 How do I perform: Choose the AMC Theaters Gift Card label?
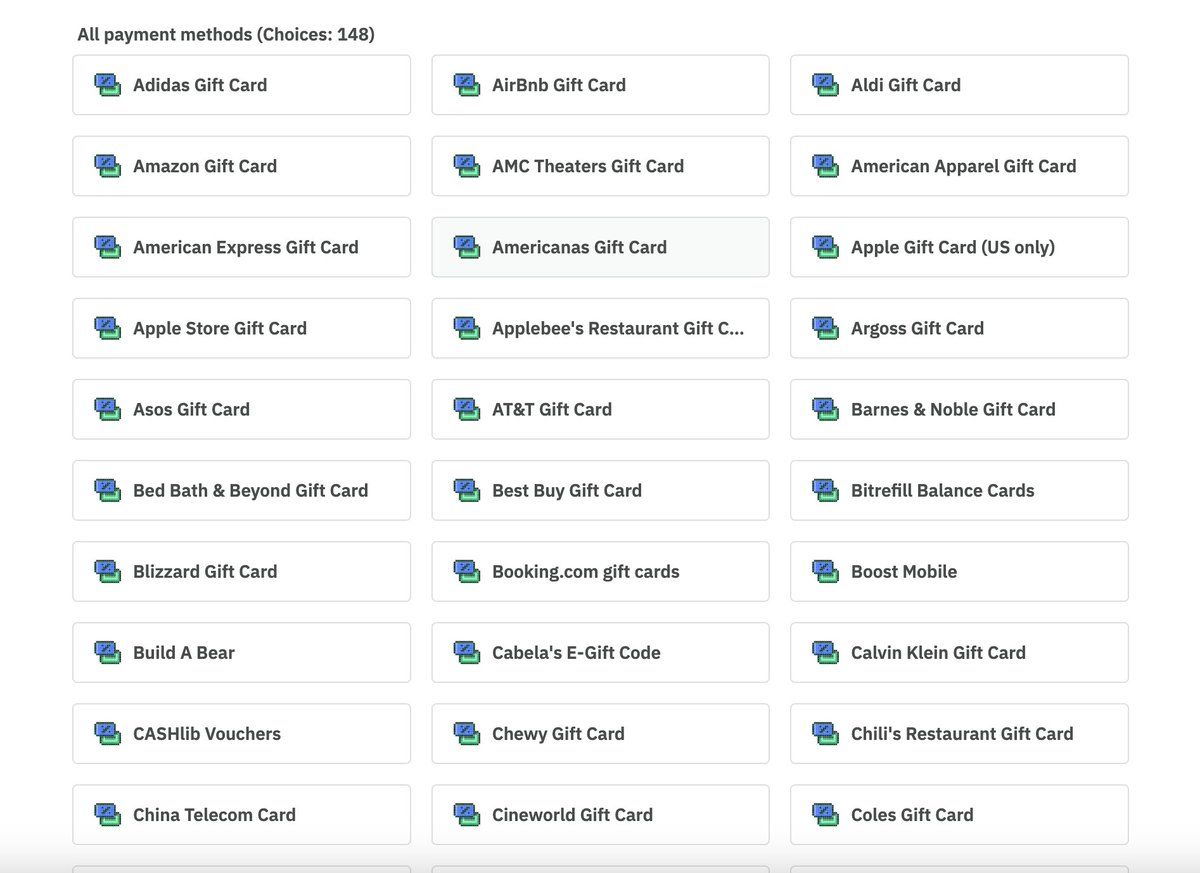tap(588, 166)
